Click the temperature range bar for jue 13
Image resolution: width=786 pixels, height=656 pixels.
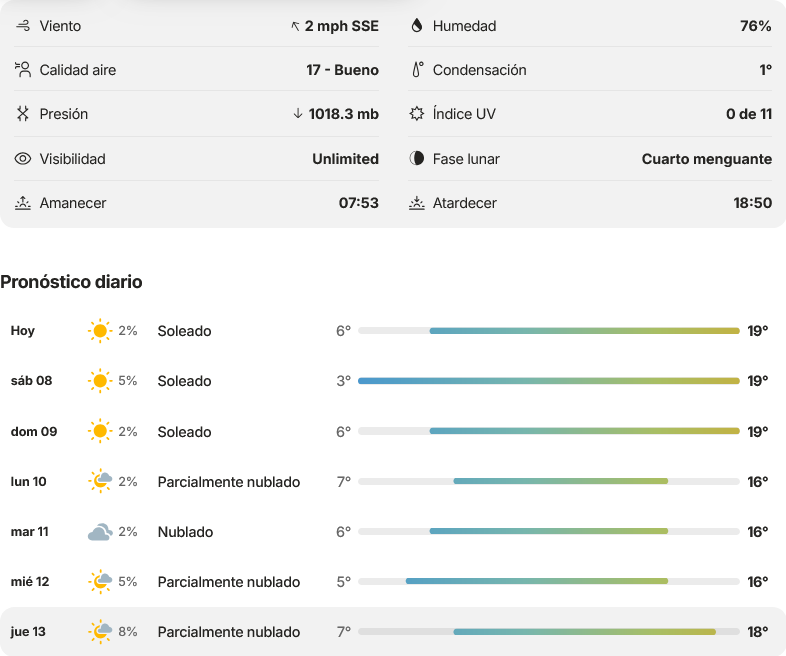(549, 631)
